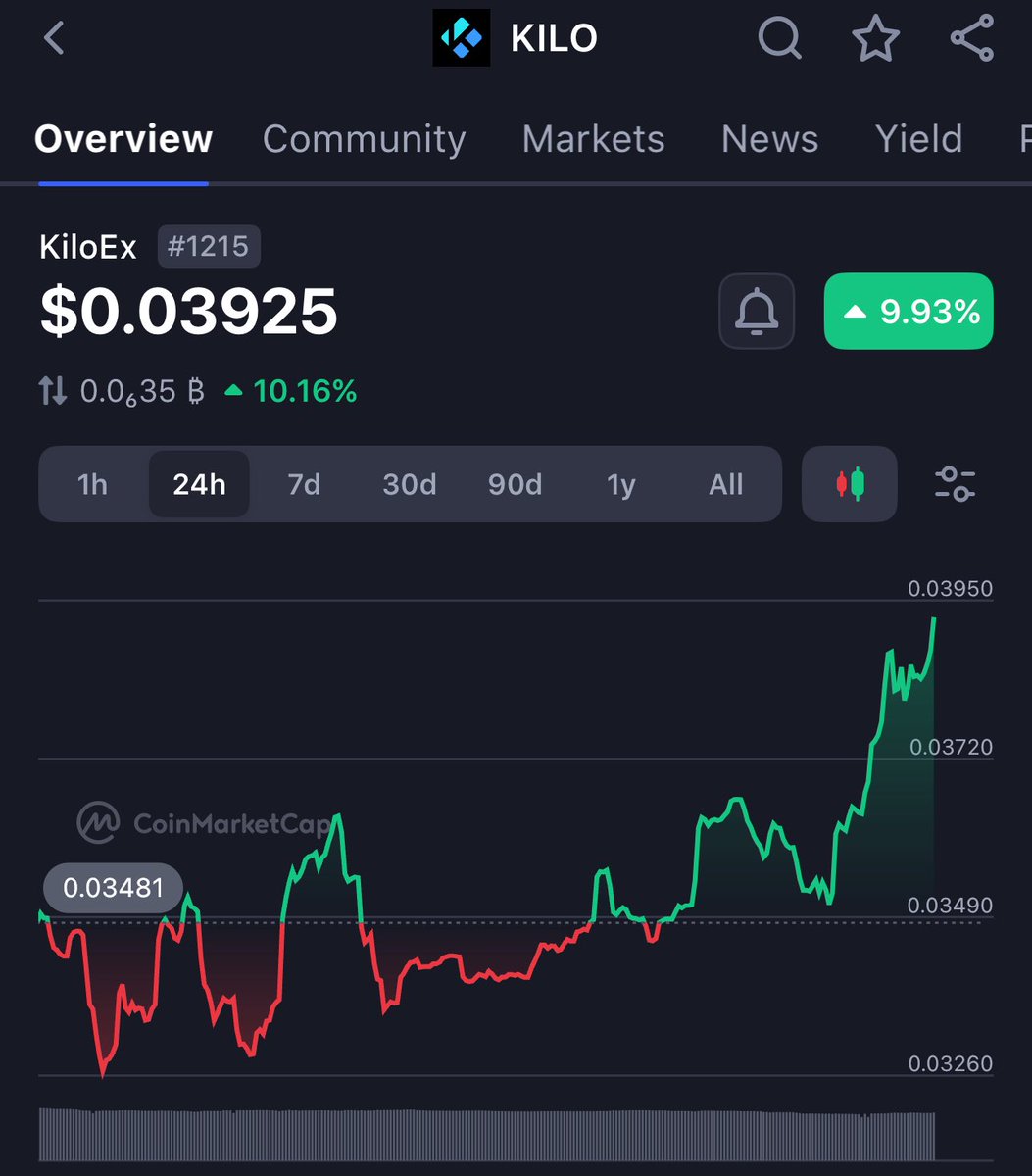The width and height of the screenshot is (1032, 1176).
Task: Tap the KiloEx name label
Action: [88, 247]
